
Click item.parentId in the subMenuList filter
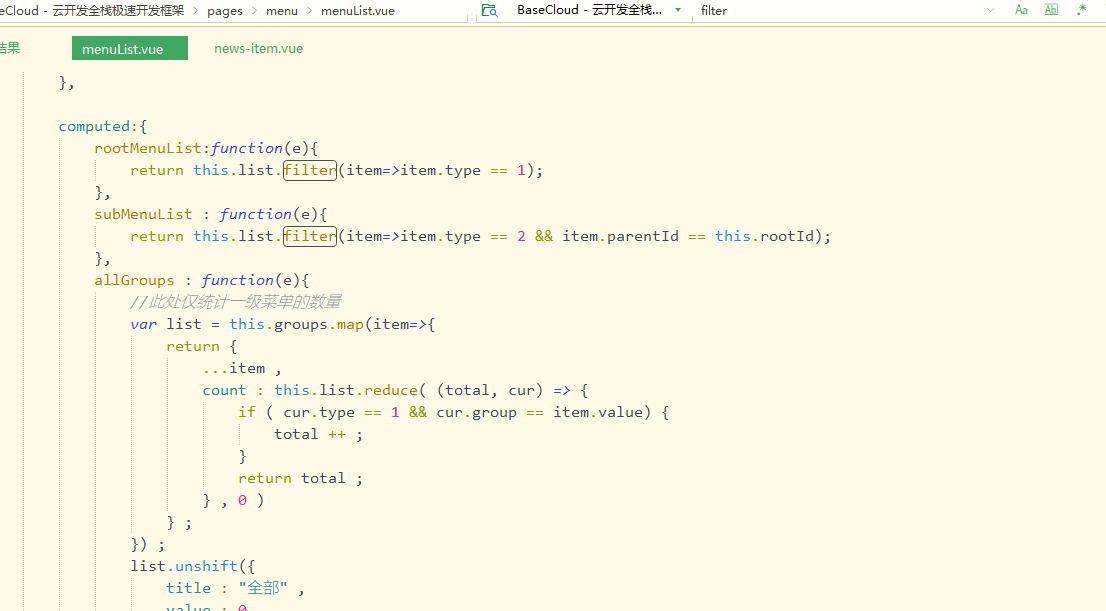(621, 236)
